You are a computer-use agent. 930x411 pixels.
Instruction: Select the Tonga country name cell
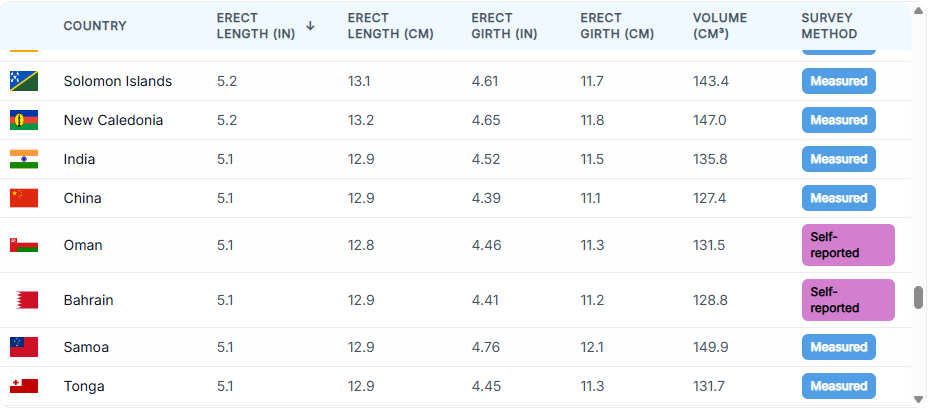[x=84, y=386]
